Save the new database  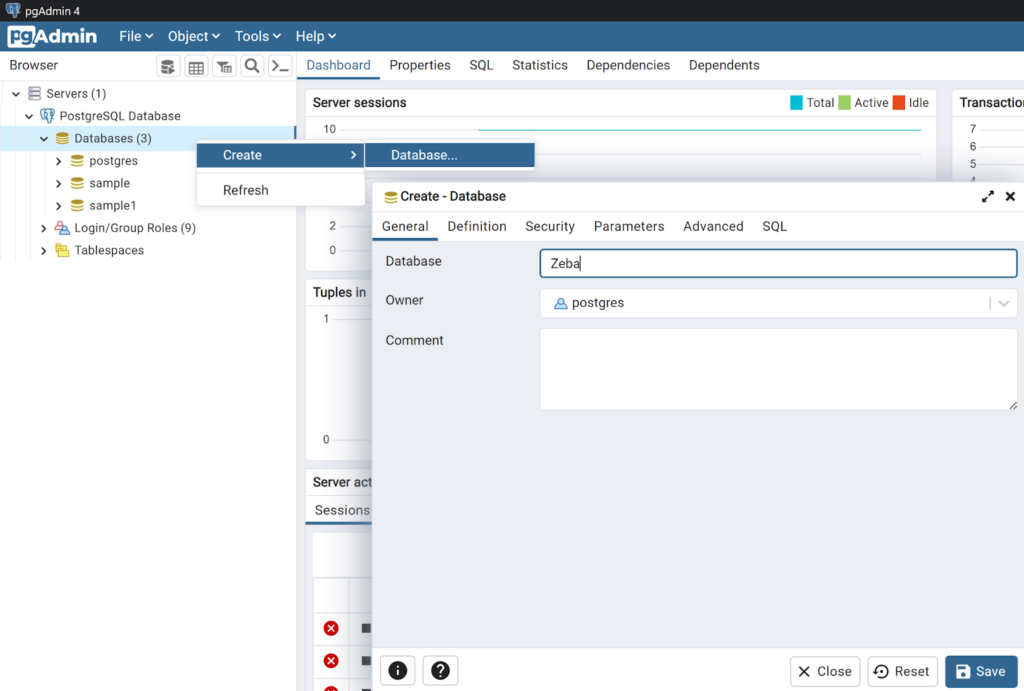click(981, 671)
